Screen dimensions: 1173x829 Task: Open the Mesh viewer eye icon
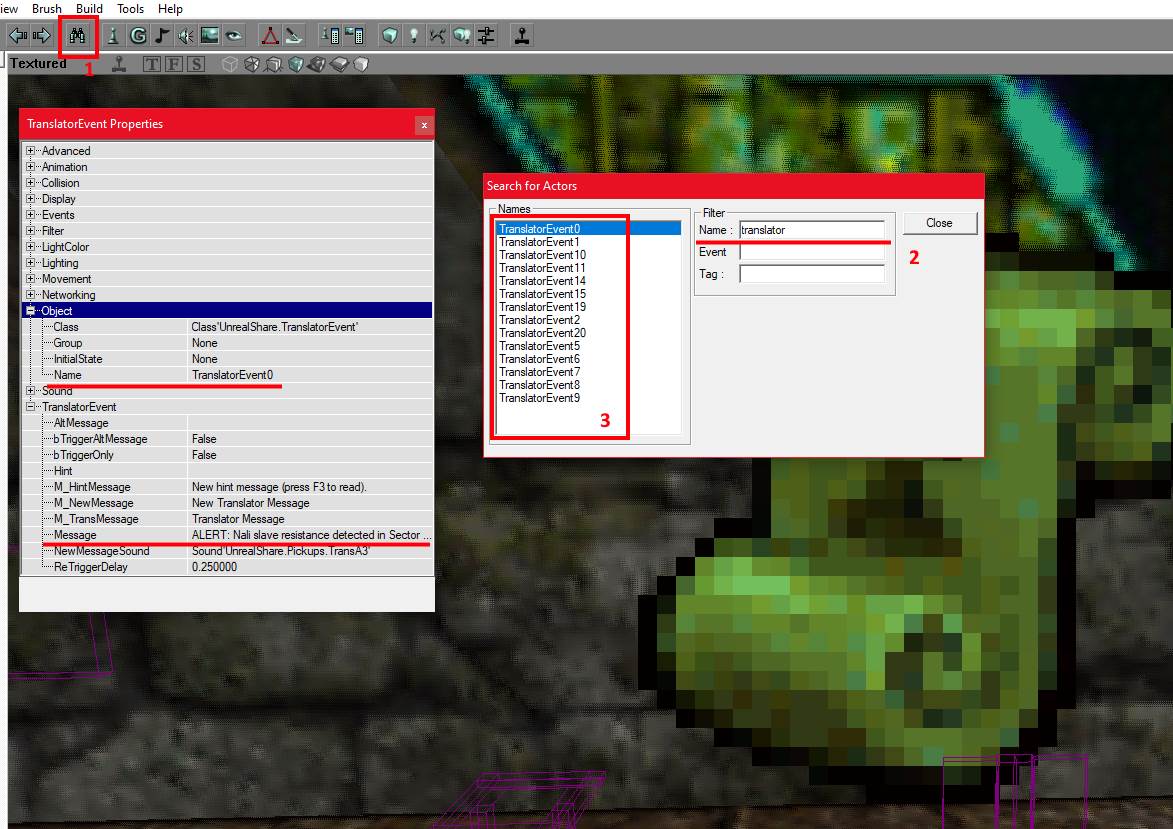234,35
